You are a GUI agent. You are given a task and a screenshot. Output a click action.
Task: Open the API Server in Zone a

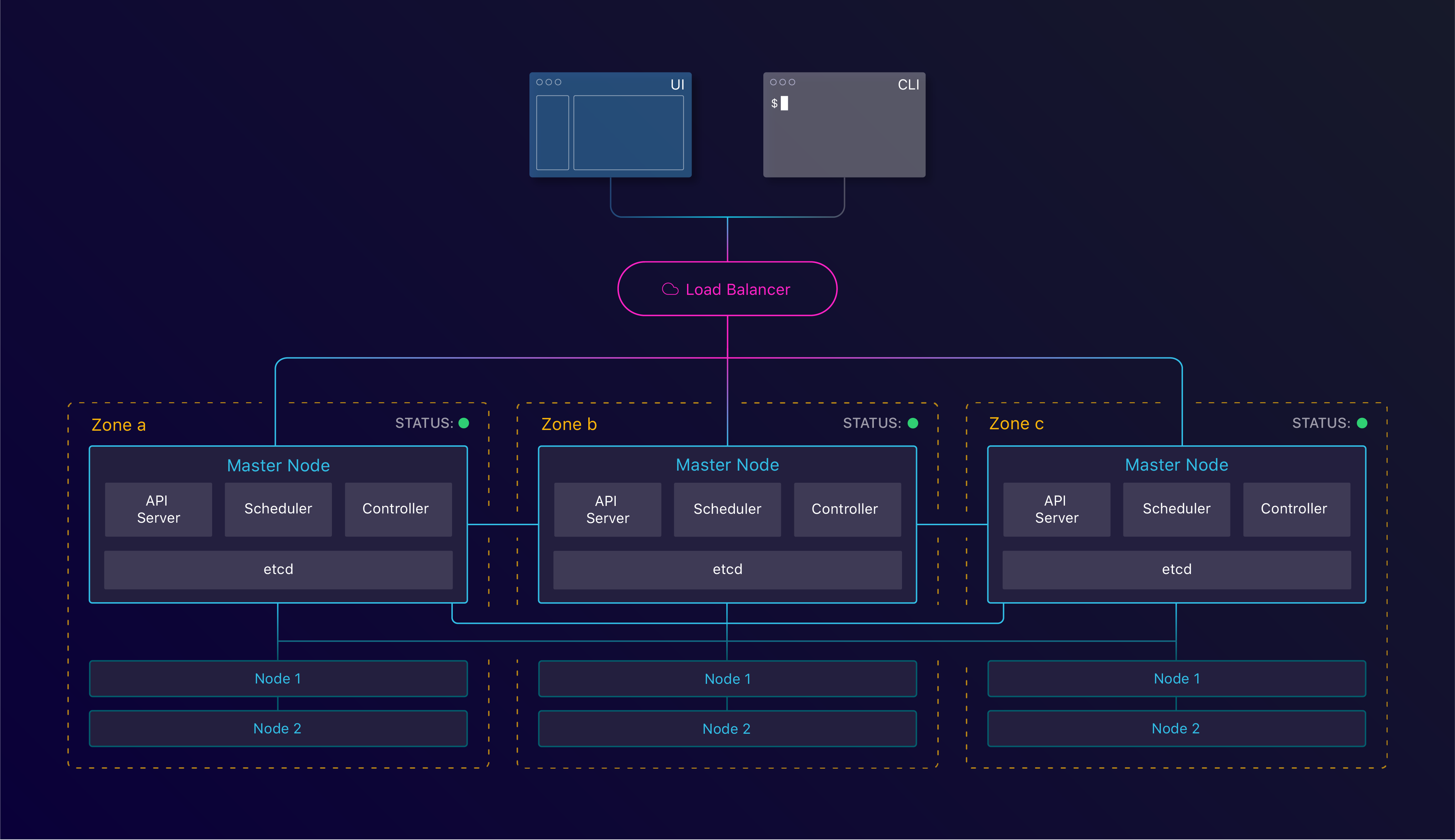click(x=158, y=509)
